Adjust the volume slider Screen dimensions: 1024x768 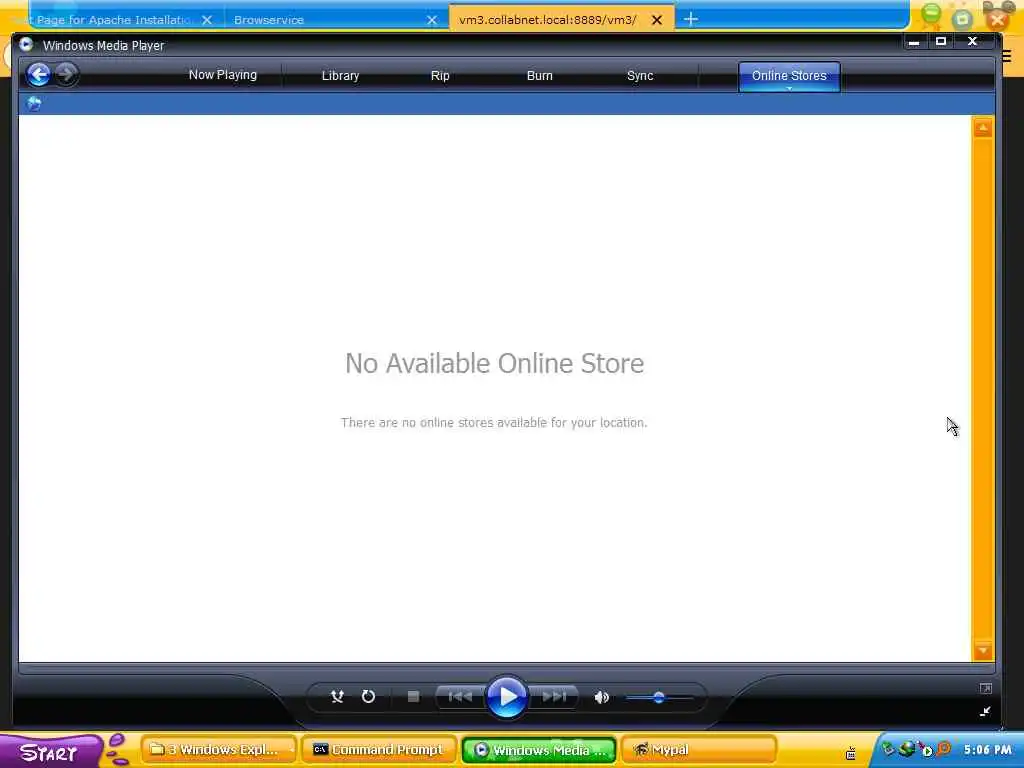point(658,697)
